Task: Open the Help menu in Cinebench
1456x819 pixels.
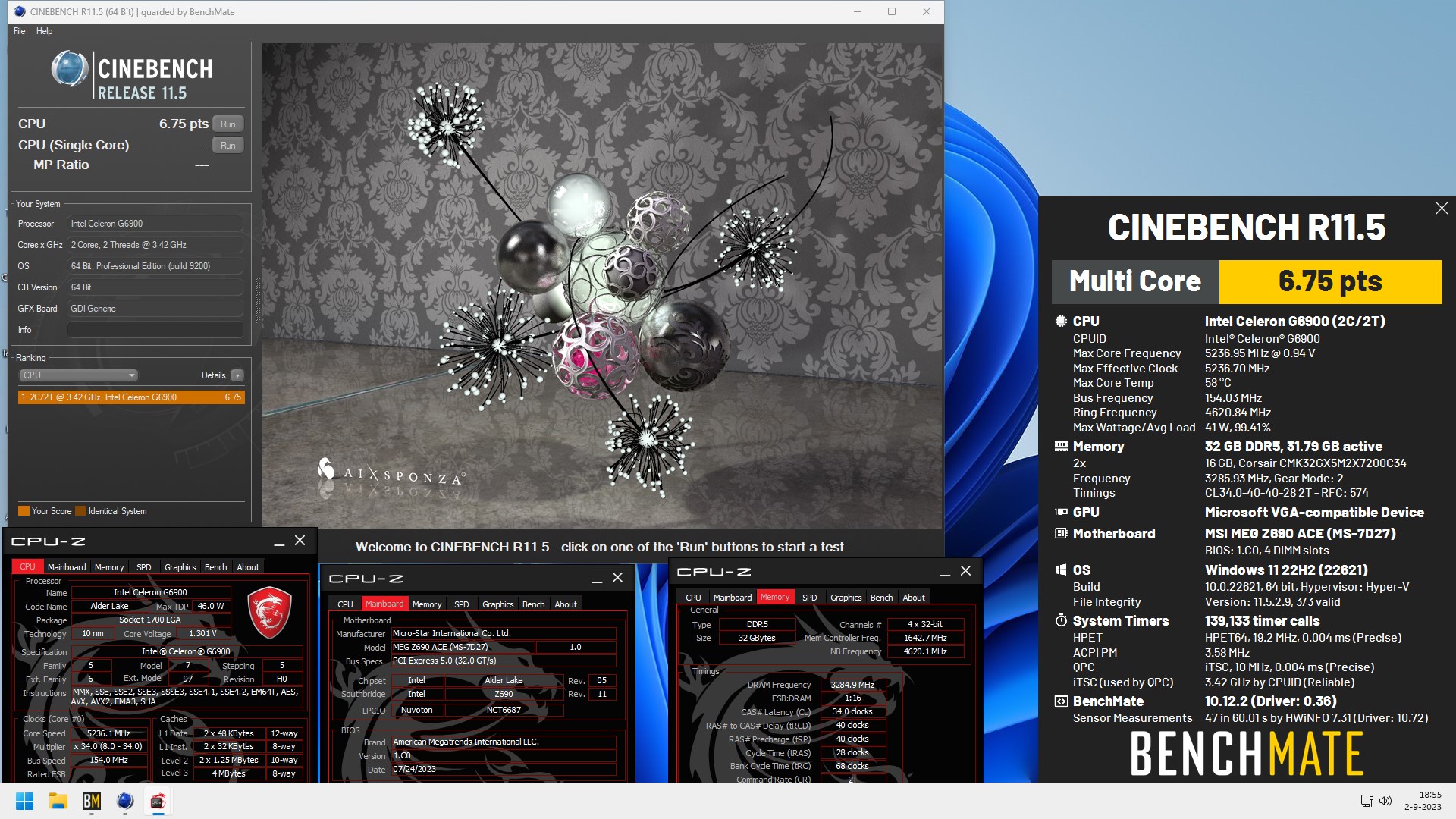Action: [45, 31]
